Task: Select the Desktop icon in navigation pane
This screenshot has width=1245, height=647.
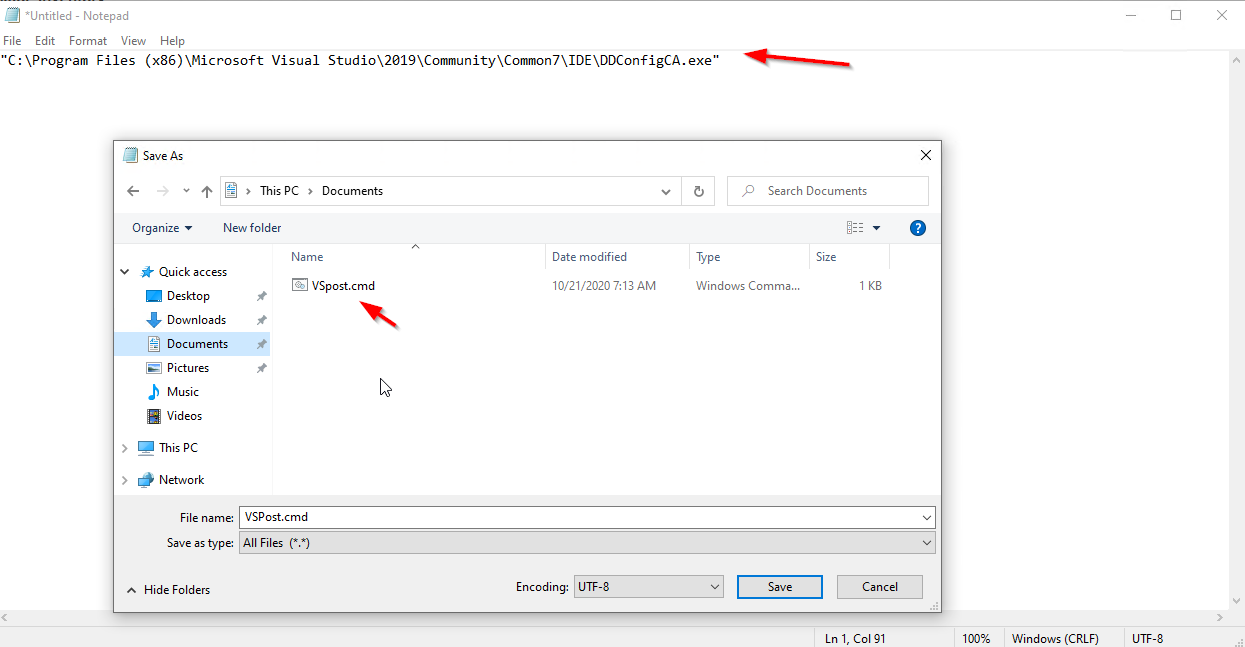Action: [154, 296]
